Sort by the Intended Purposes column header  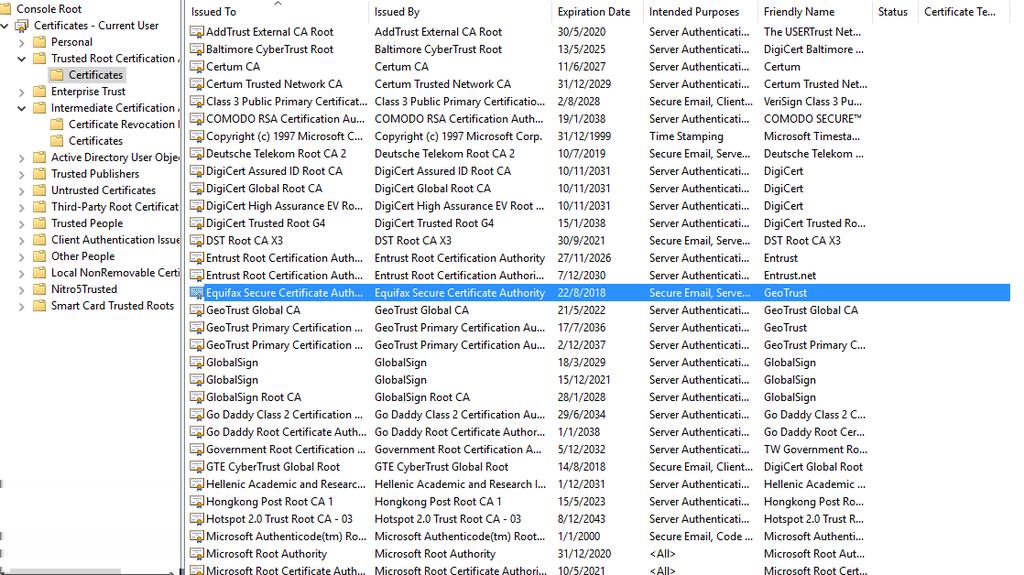[x=701, y=12]
